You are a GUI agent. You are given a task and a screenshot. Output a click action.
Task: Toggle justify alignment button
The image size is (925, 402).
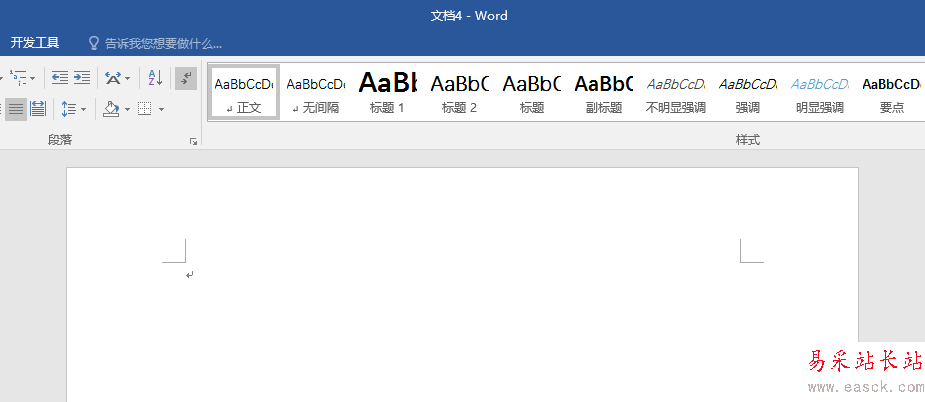[16, 109]
